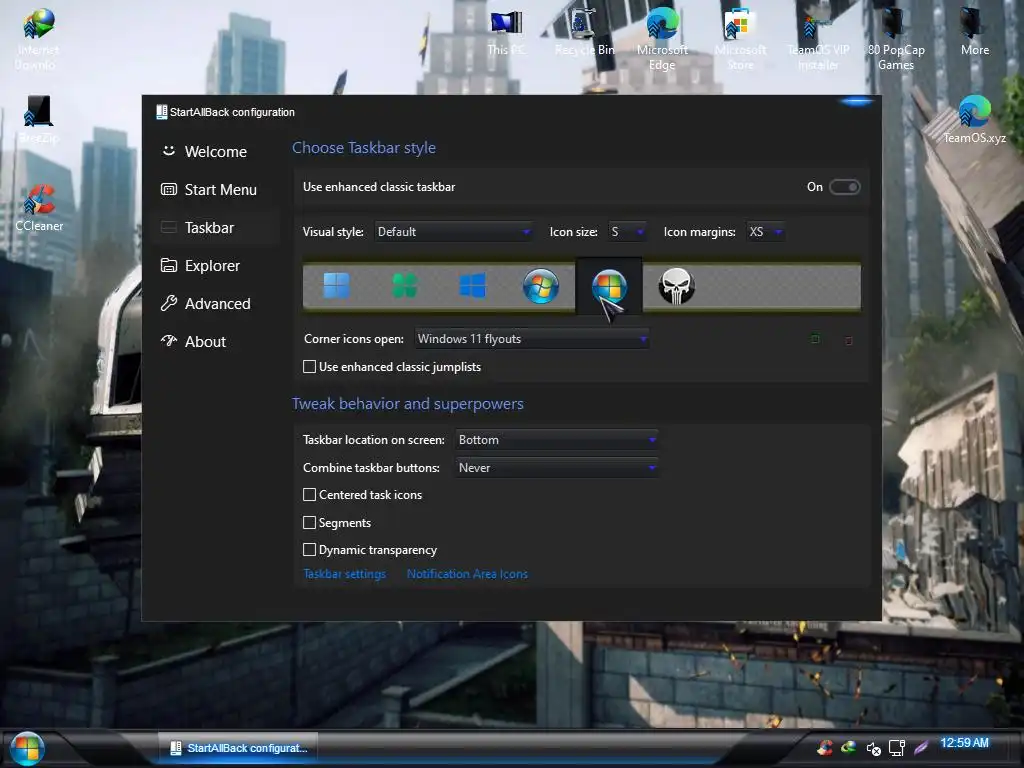Select the Windows 7 orb start button
This screenshot has height=768, width=1024.
click(541, 285)
